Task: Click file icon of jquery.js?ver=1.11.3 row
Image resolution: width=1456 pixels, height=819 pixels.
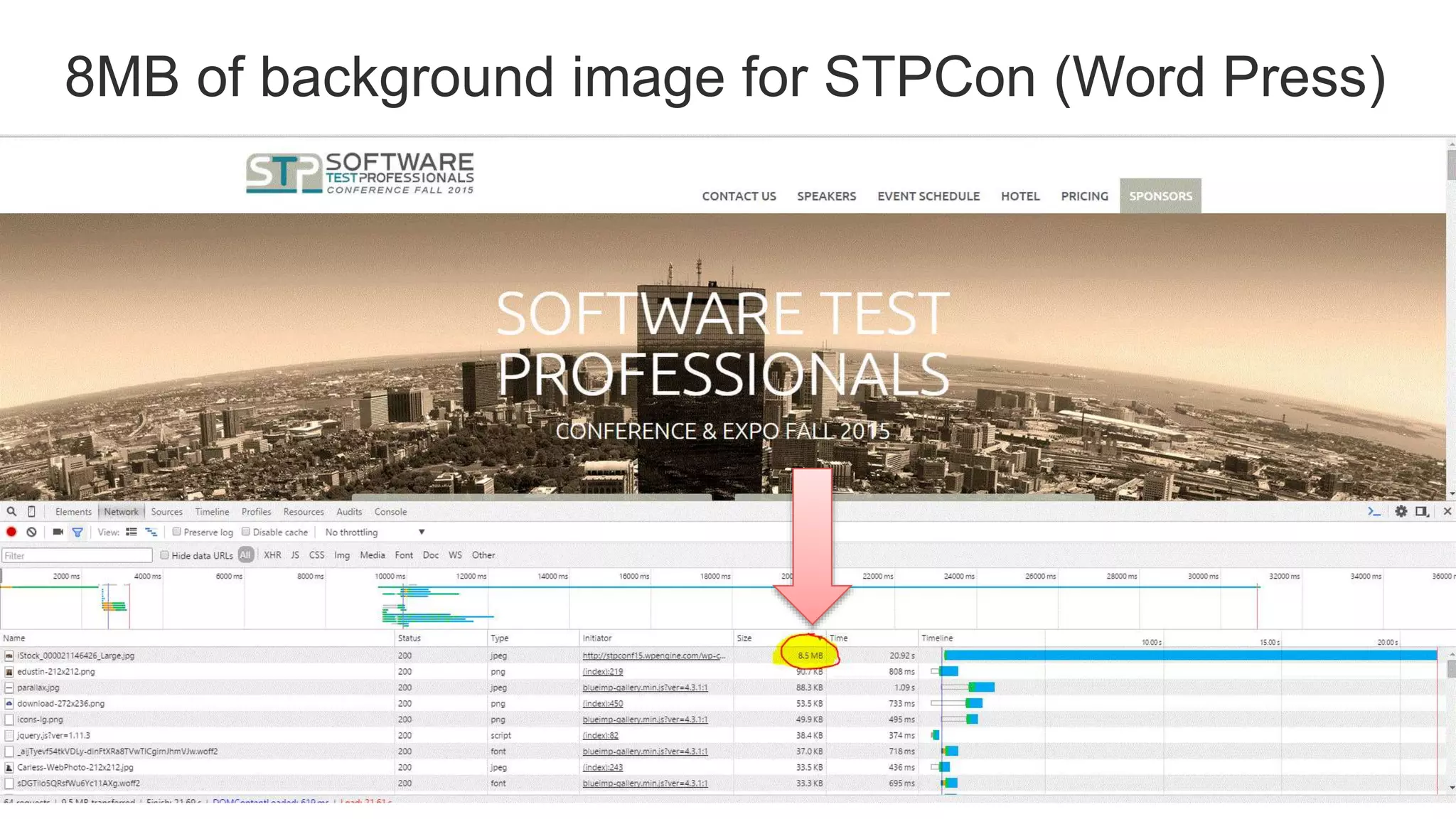Action: click(9, 736)
